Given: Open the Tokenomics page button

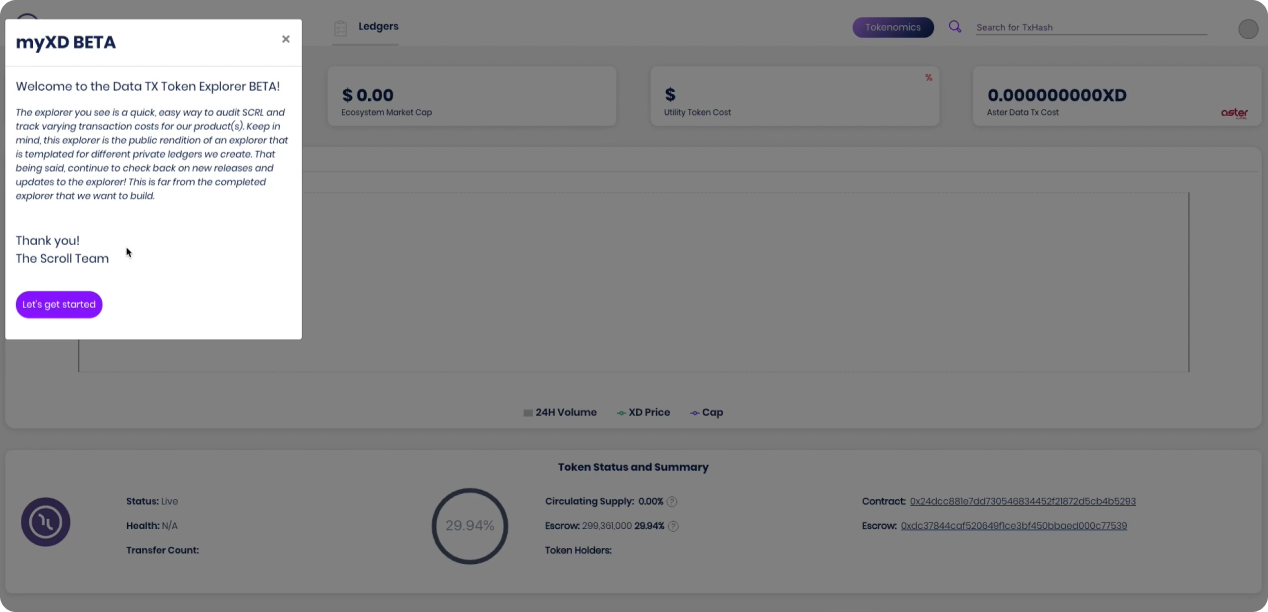Looking at the screenshot, I should click(x=893, y=27).
